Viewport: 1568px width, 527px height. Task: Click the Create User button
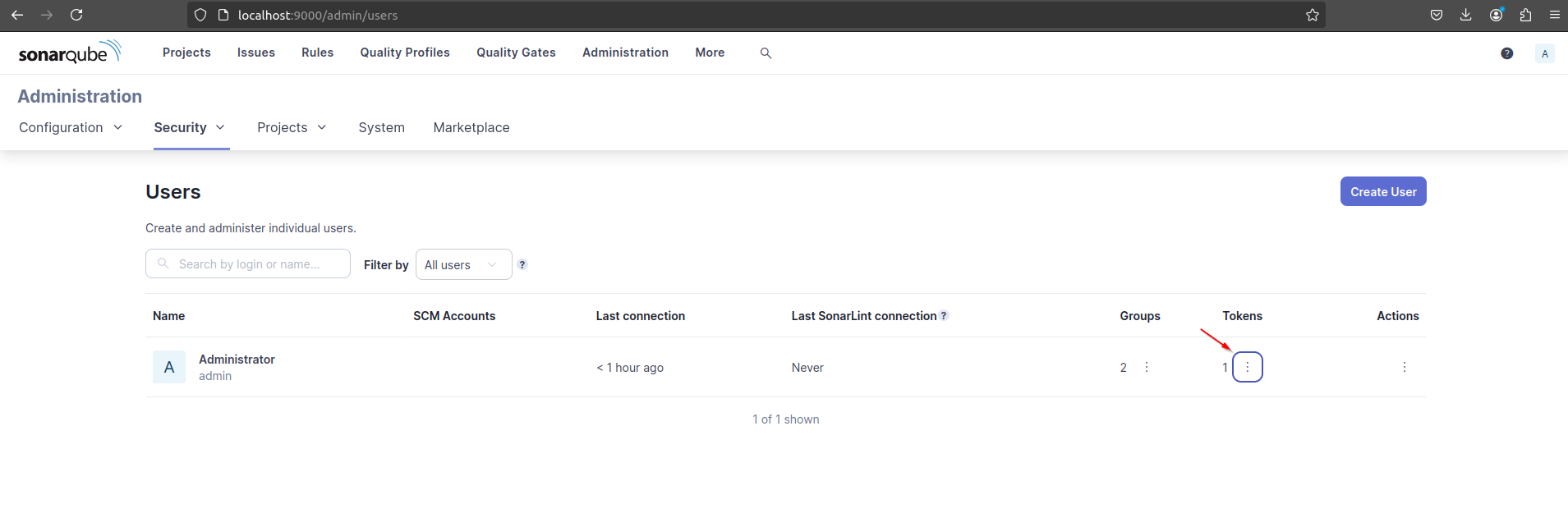(x=1383, y=191)
